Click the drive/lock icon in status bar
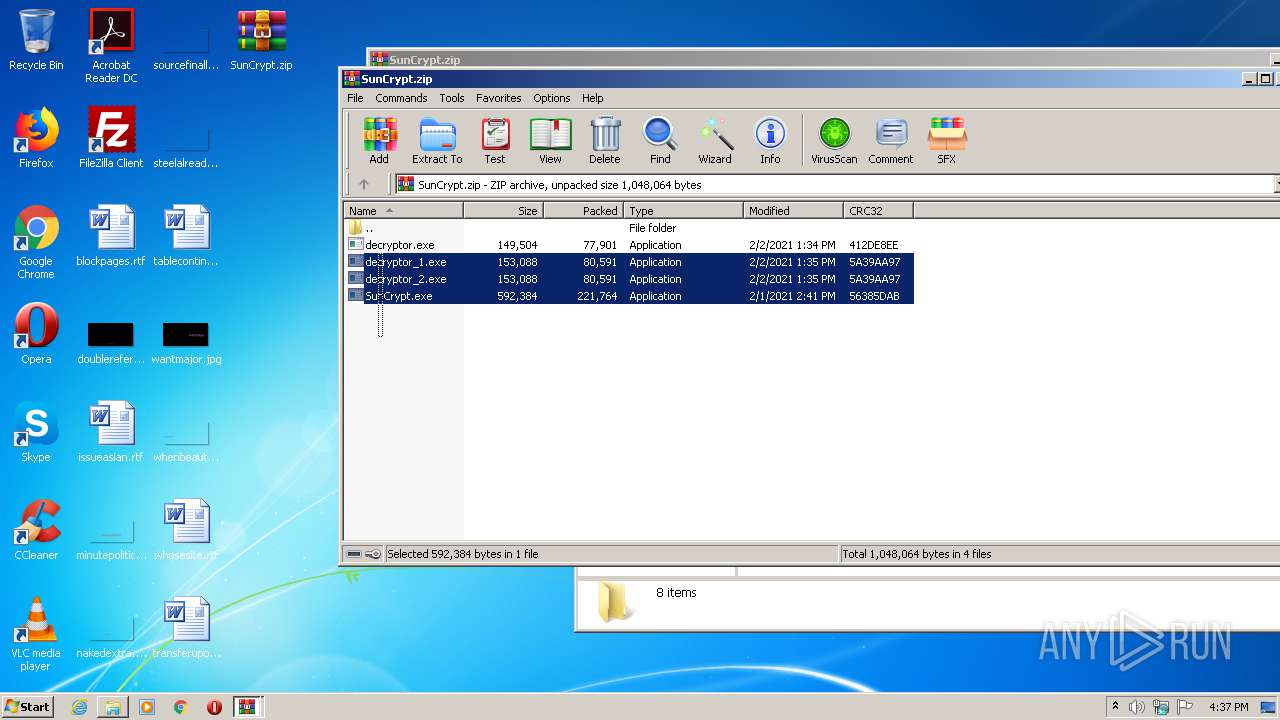Image resolution: width=1280 pixels, height=720 pixels. 364,554
